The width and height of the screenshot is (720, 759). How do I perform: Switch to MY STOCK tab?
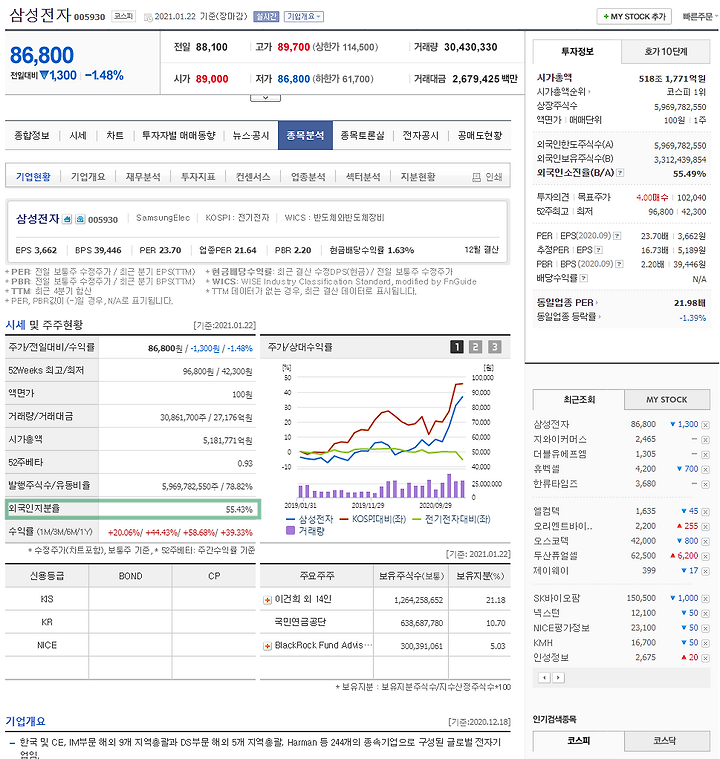667,400
